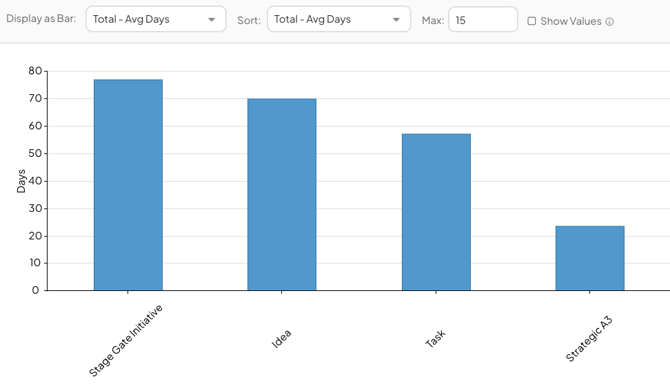Viewport: 670px width, 388px height.
Task: Click the Display as Bar label
Action: [x=41, y=18]
